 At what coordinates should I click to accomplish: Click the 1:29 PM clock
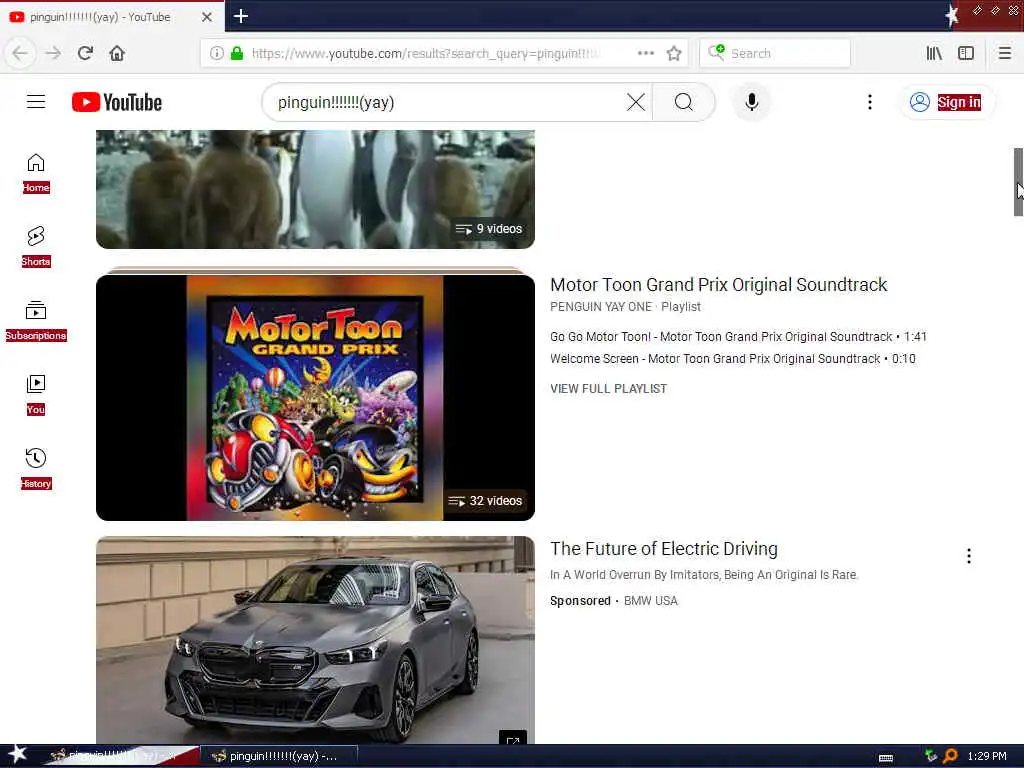pos(987,756)
